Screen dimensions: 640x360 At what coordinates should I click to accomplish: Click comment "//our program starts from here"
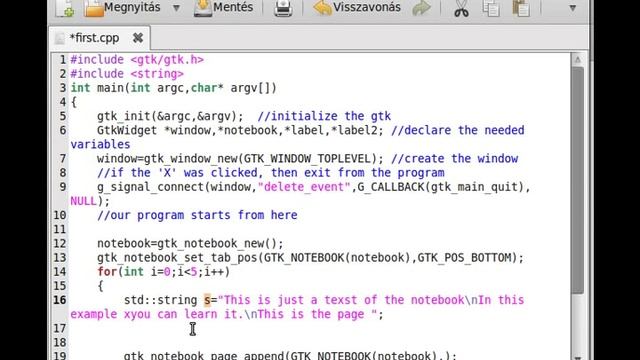[197, 216]
